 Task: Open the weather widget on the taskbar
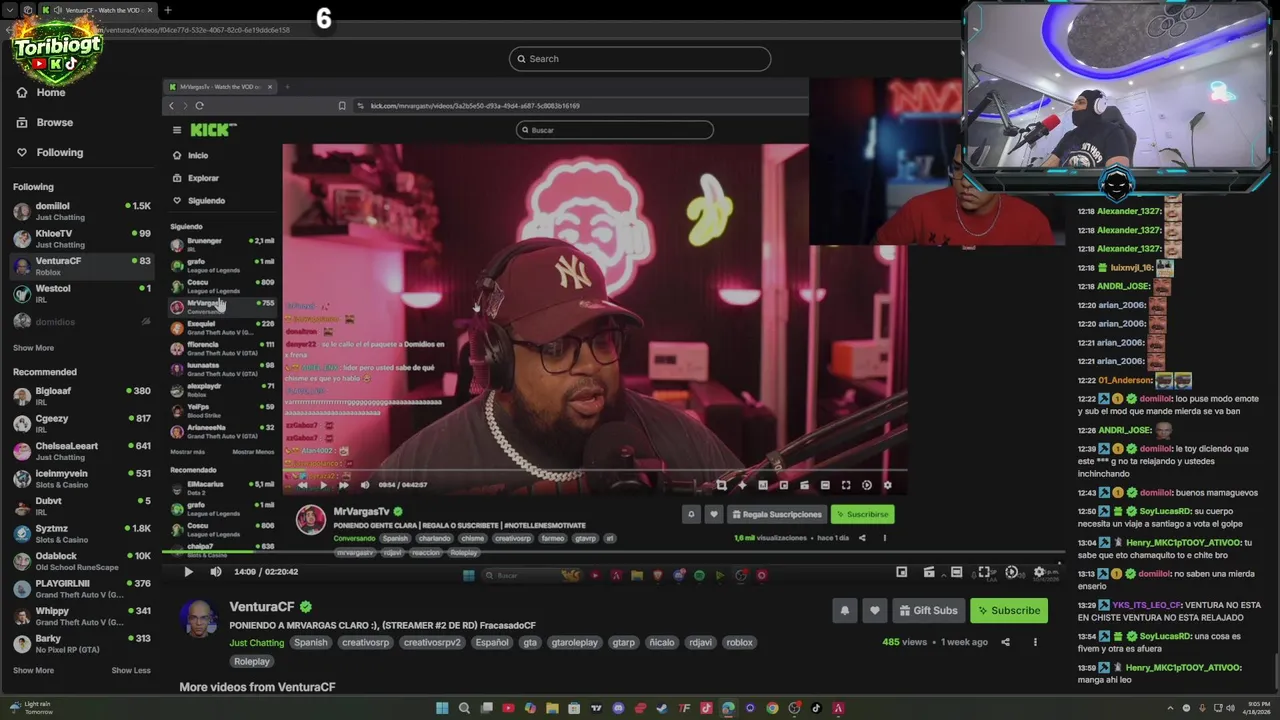30,708
